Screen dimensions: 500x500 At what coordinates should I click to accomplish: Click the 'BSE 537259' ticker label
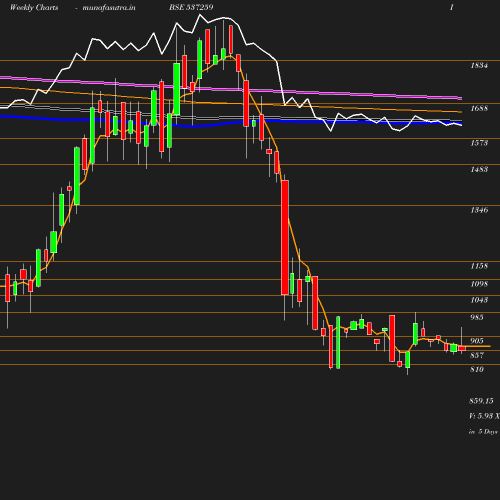(x=191, y=7)
